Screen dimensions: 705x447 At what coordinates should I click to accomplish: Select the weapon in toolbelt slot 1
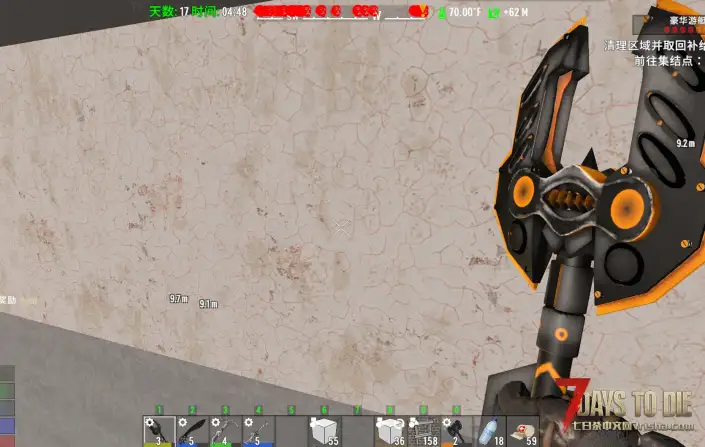tap(159, 431)
